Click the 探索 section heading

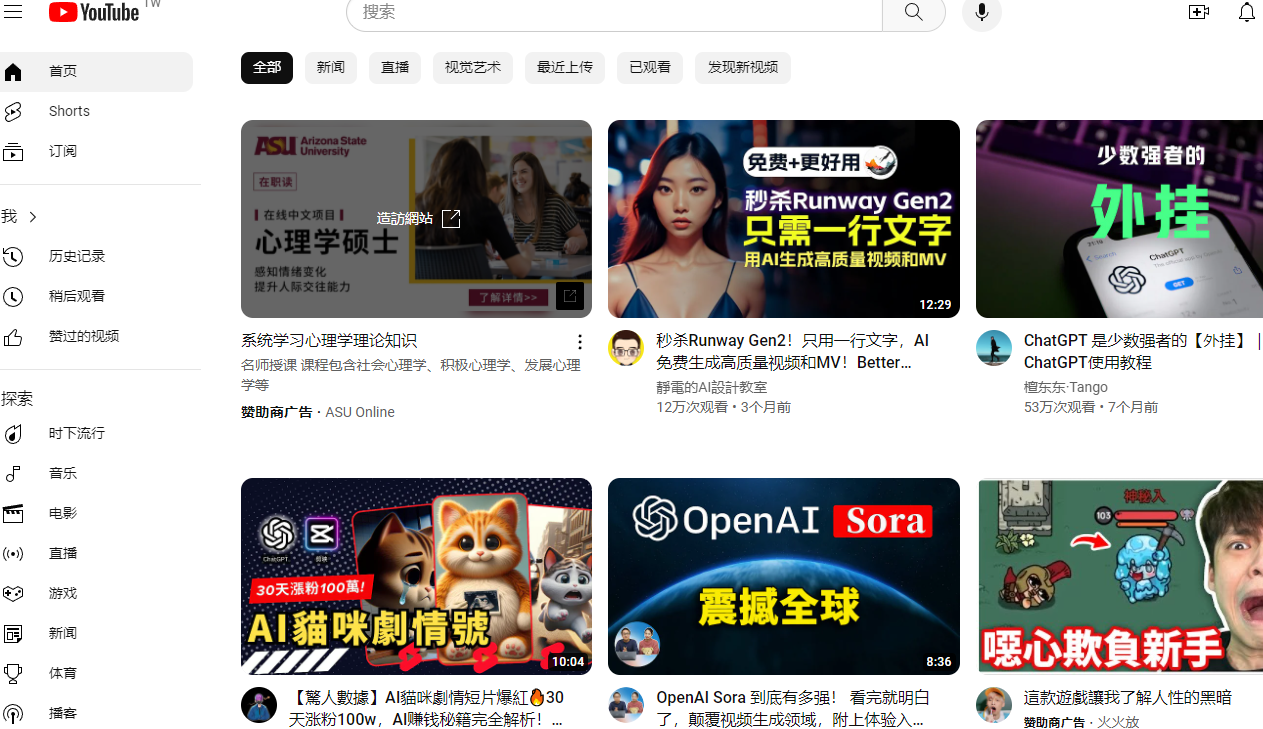coord(17,399)
